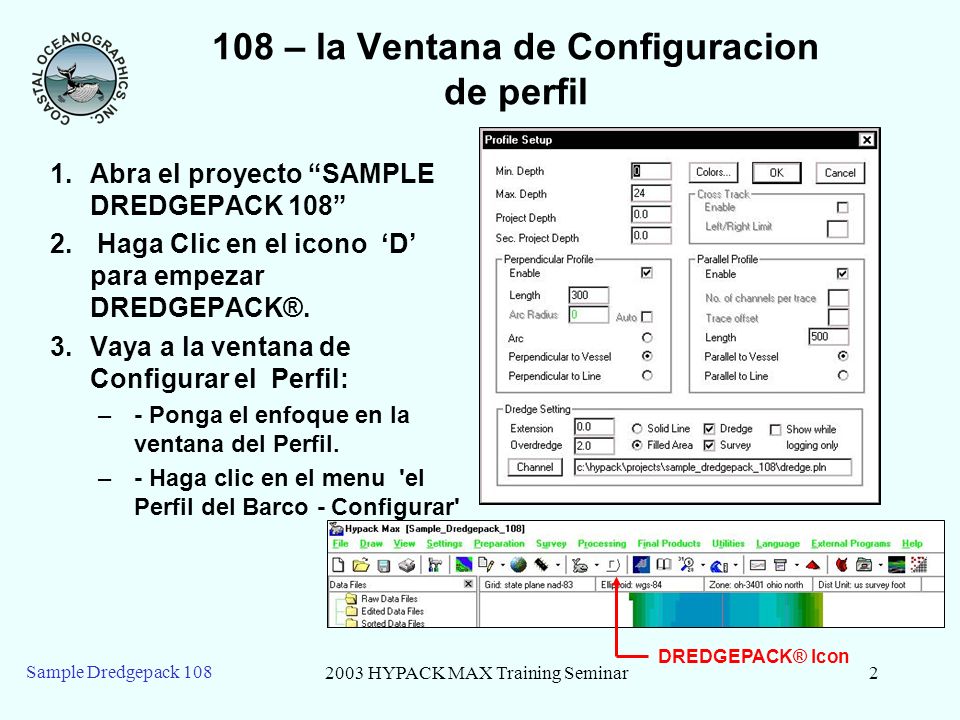This screenshot has width=960, height=720.
Task: Click the folder with camera icon
Action: [864, 565]
